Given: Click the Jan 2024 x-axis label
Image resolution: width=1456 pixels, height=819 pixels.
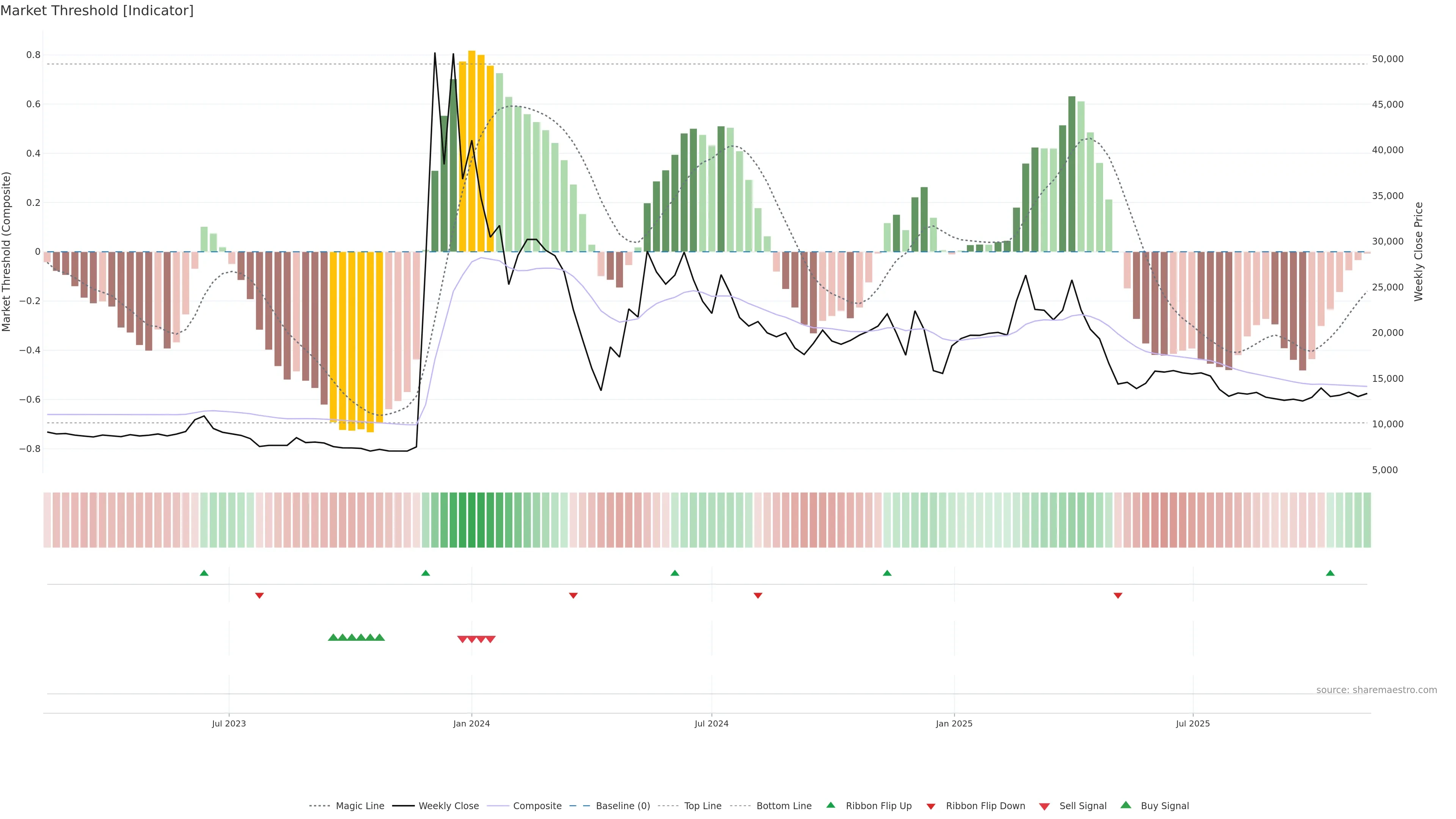Looking at the screenshot, I should click(x=471, y=723).
